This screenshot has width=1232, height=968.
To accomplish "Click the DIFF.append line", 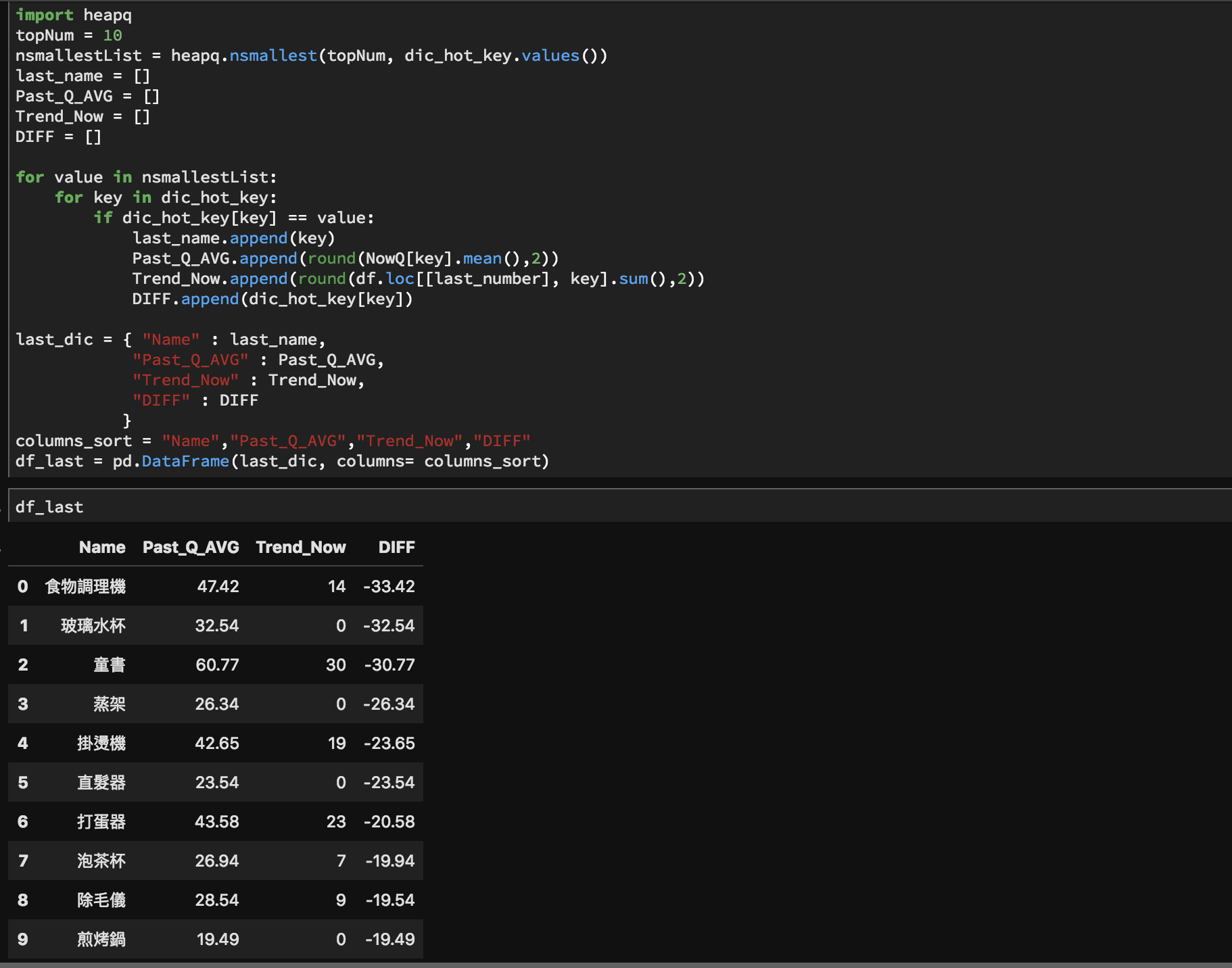I will [x=273, y=299].
